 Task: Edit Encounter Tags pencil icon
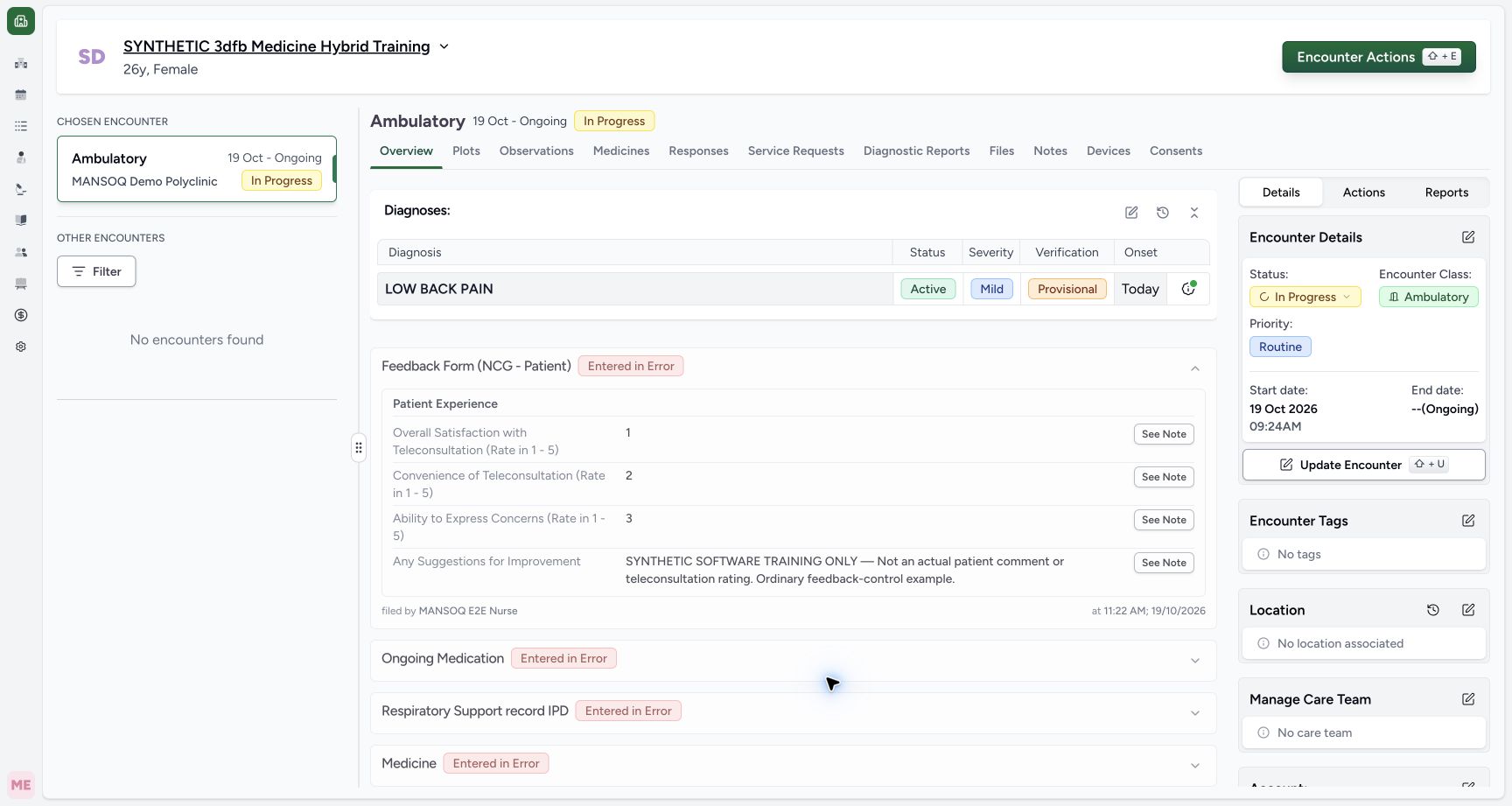(1468, 521)
